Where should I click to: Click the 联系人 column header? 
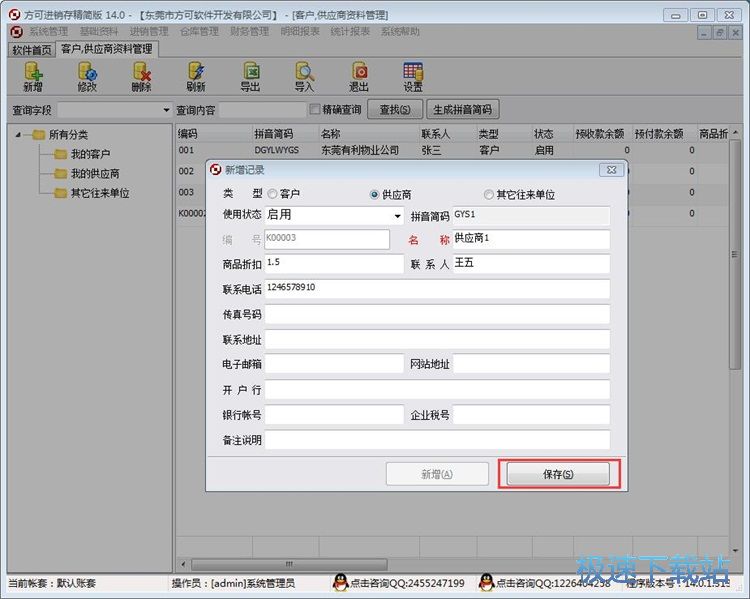pos(448,134)
